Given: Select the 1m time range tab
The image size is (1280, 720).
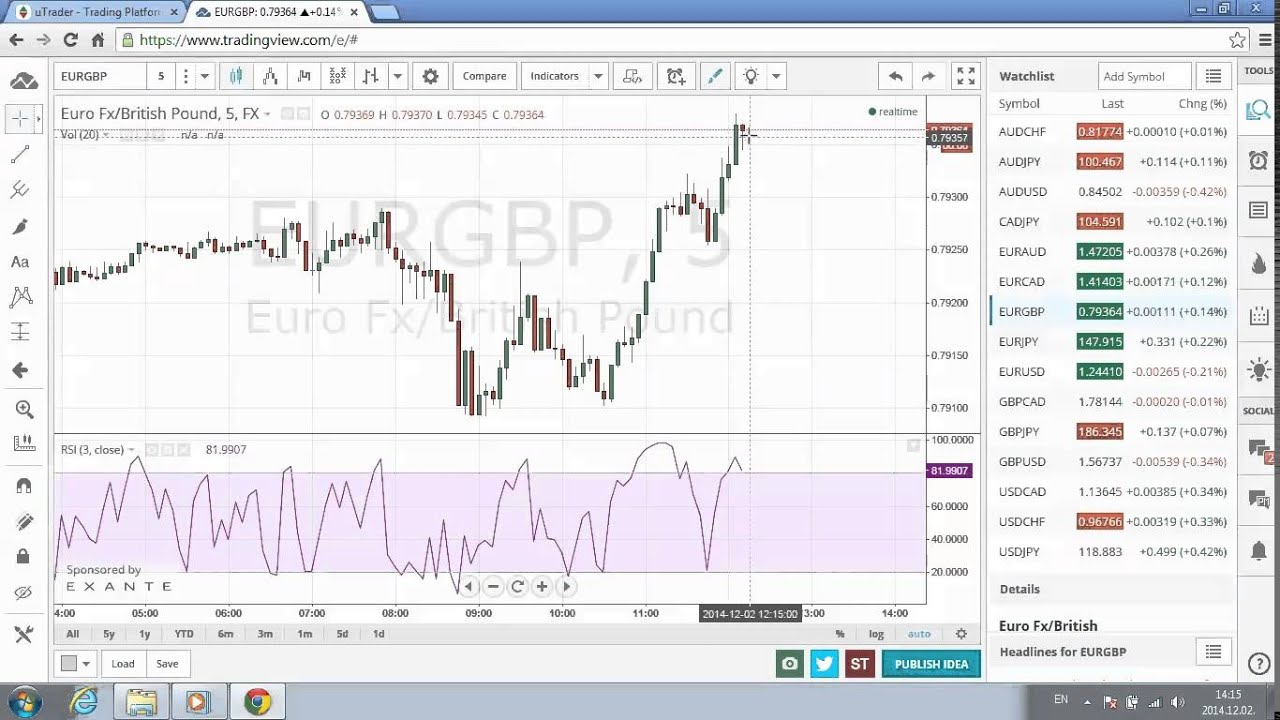Looking at the screenshot, I should tap(304, 634).
